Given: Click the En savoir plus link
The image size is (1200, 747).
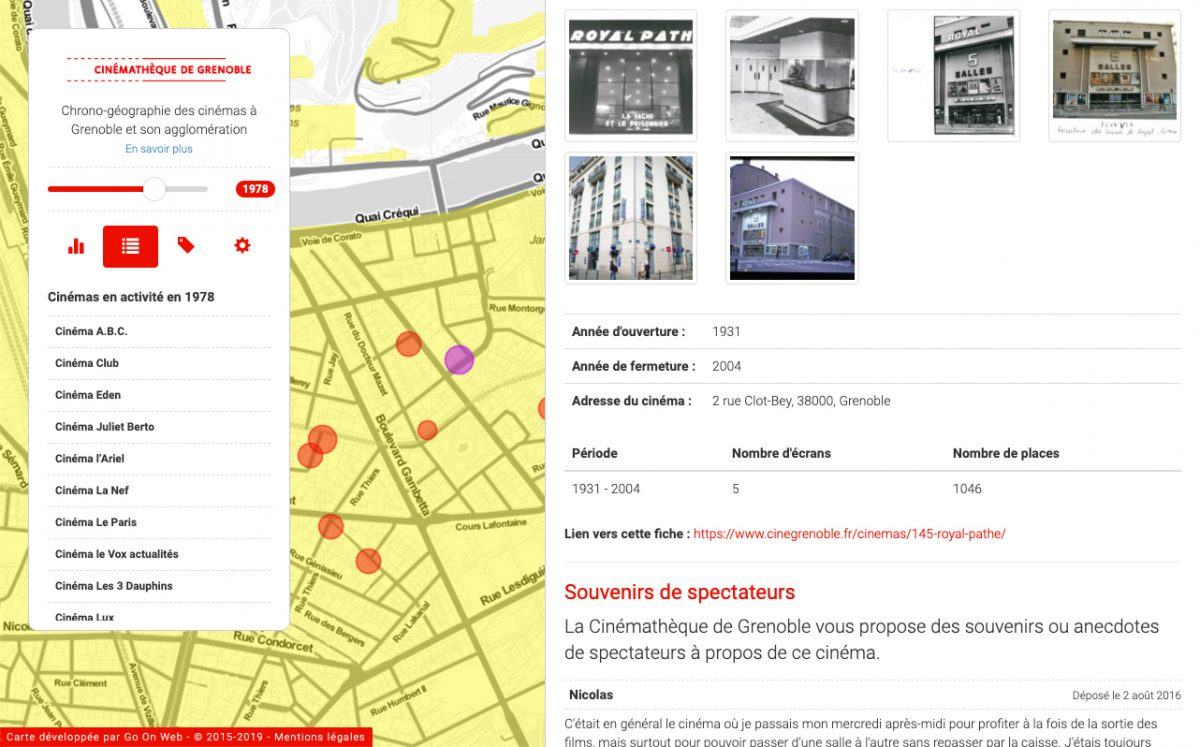Looking at the screenshot, I should (159, 149).
